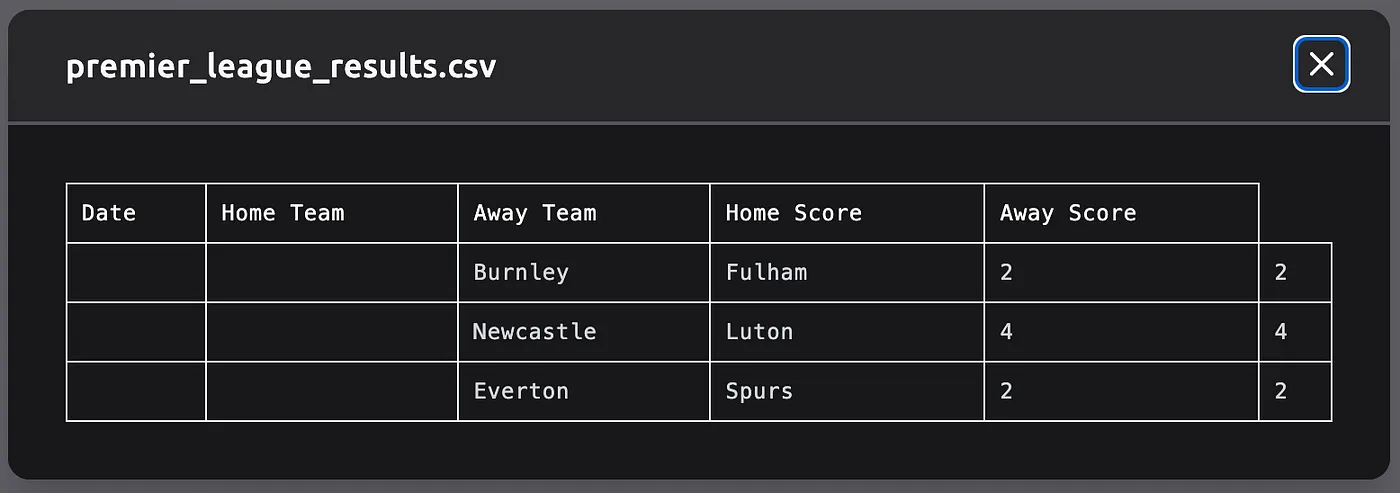Click the empty Date cell in Burnley's row
The image size is (1400, 493).
(x=136, y=272)
